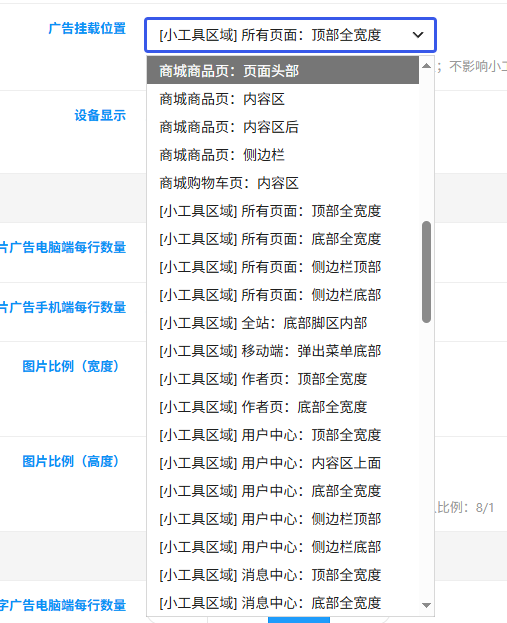The image size is (507, 623).
Task: Click the 图片比例（宽度） label
Action: tap(70, 366)
